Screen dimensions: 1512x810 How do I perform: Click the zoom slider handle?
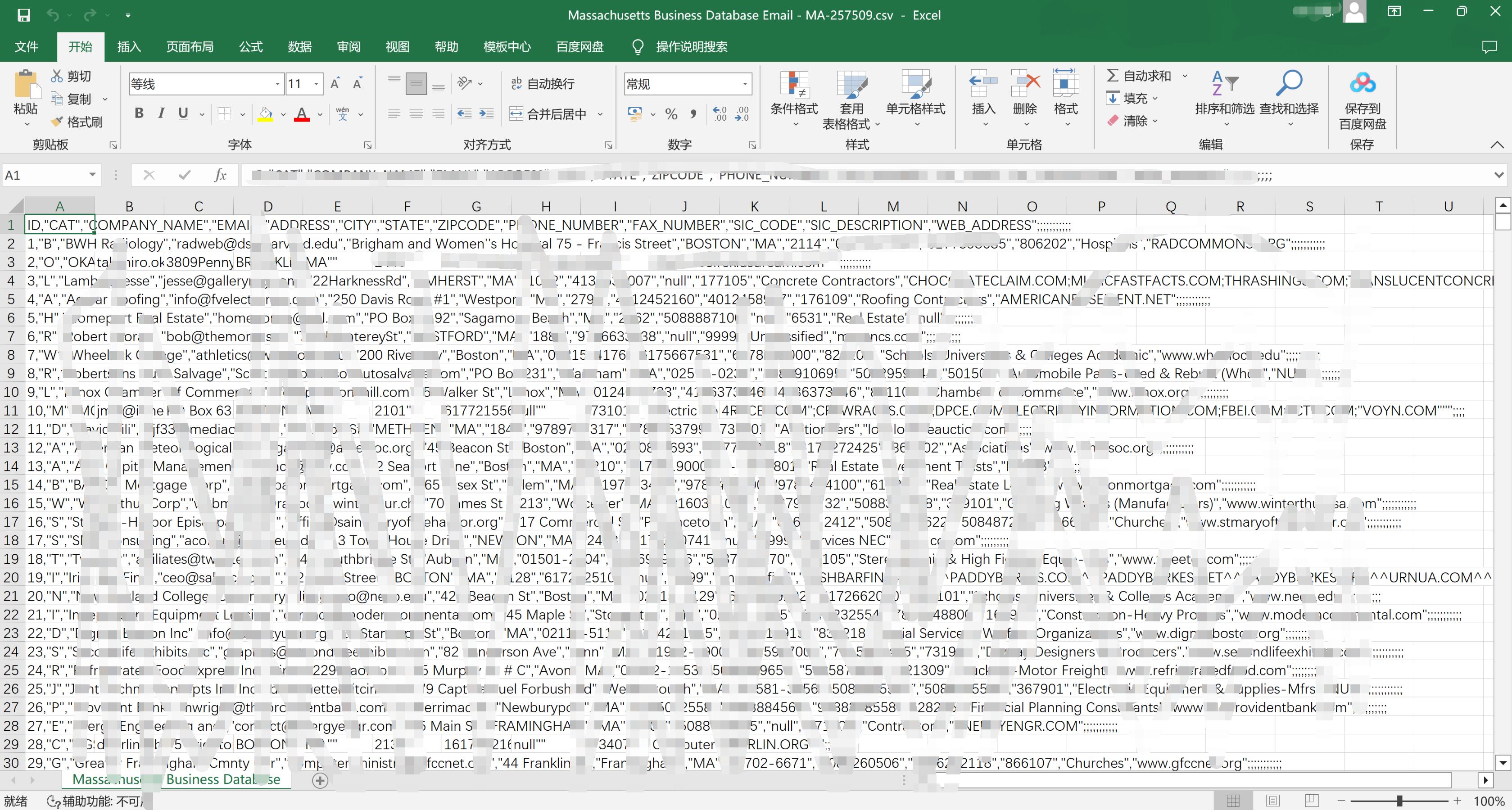click(x=1400, y=801)
